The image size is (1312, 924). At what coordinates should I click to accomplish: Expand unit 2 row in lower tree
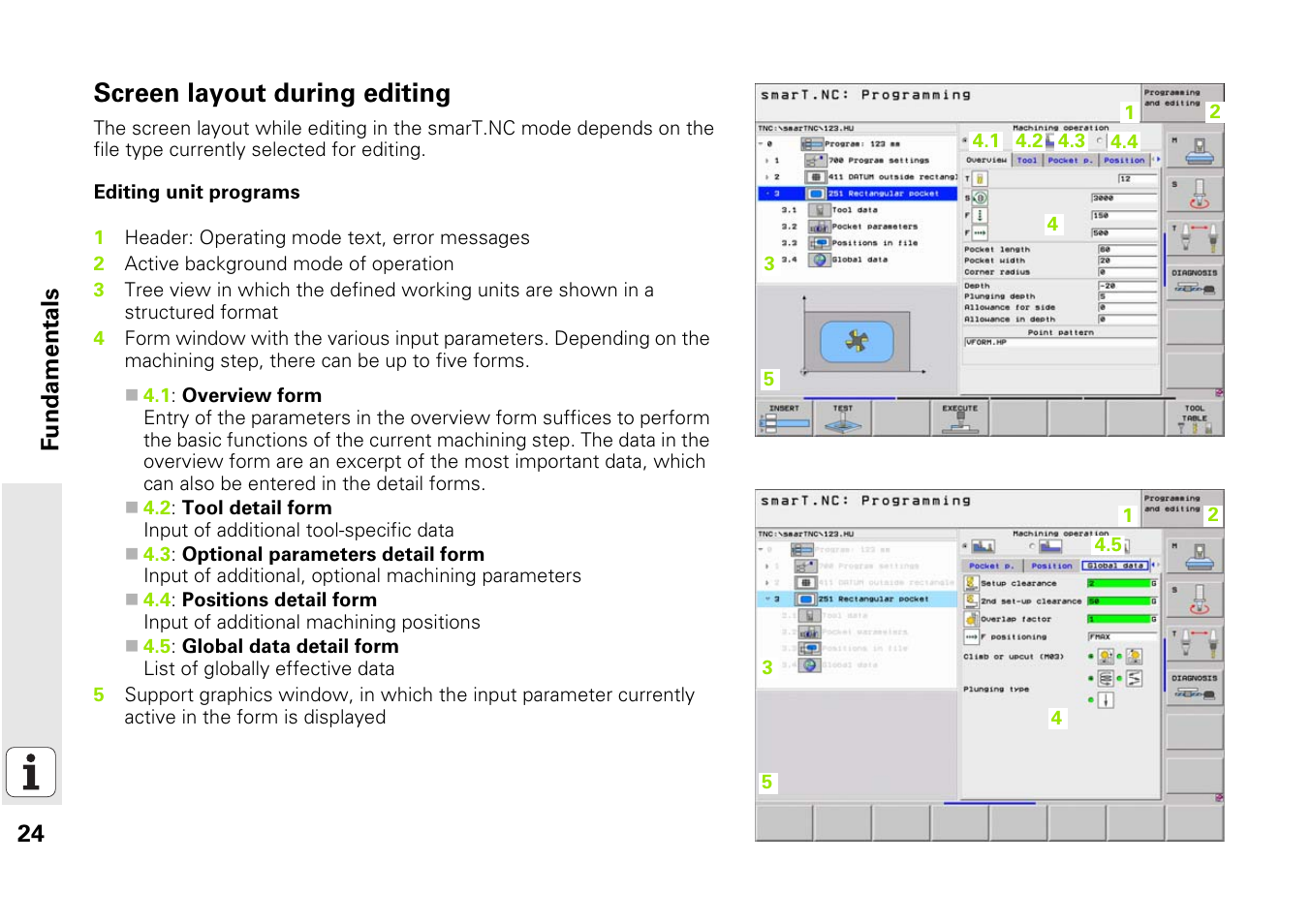[x=767, y=583]
